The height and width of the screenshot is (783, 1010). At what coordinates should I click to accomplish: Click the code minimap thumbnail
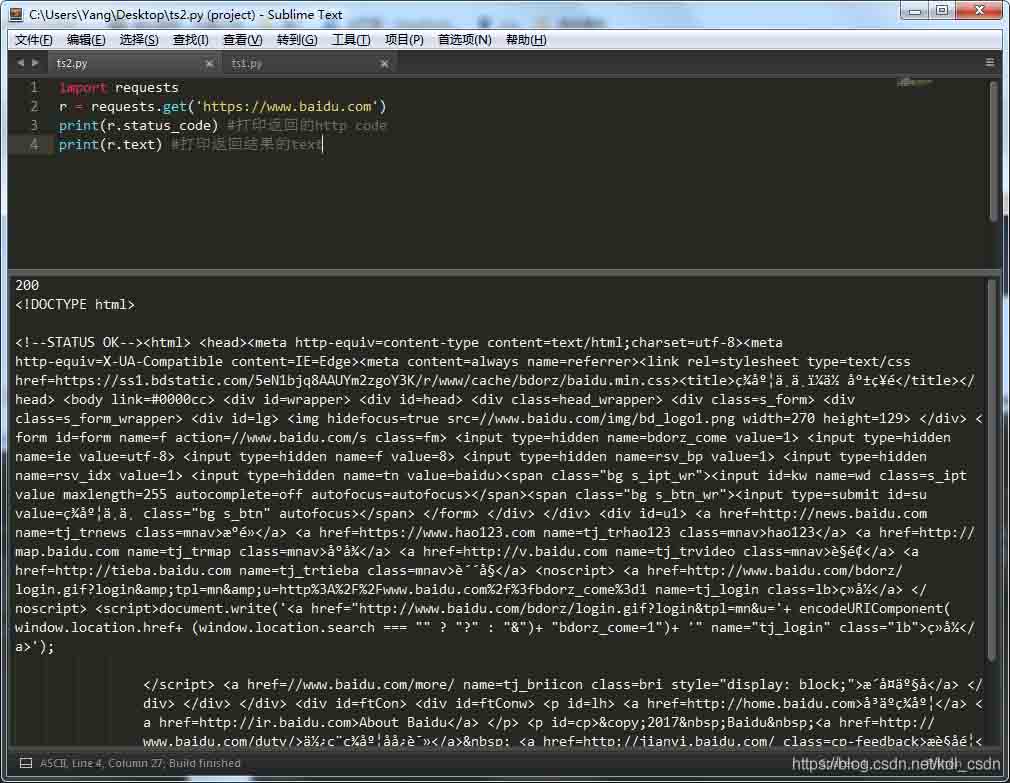pos(915,82)
